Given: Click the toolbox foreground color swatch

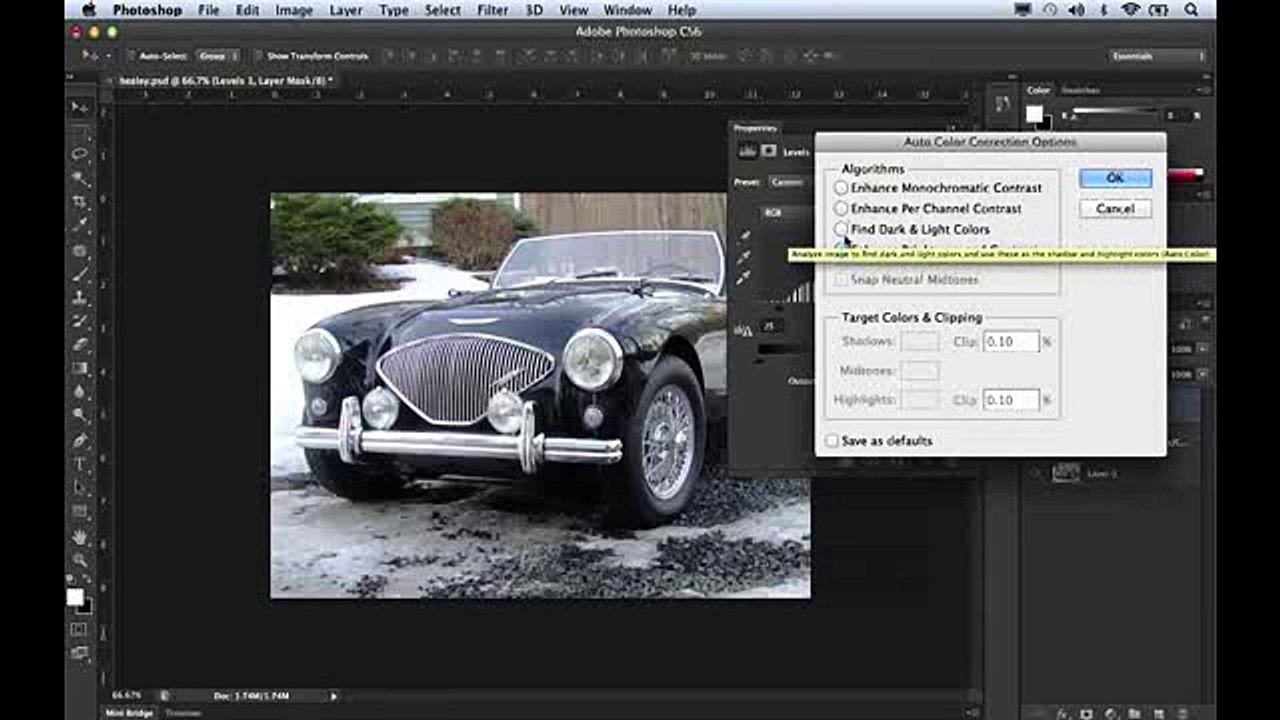Looking at the screenshot, I should pos(75,597).
